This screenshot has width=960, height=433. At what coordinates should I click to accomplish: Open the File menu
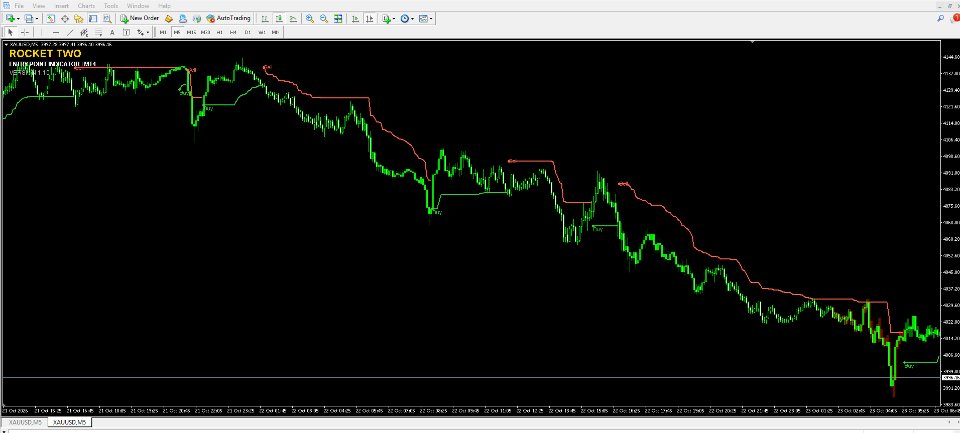pos(18,6)
